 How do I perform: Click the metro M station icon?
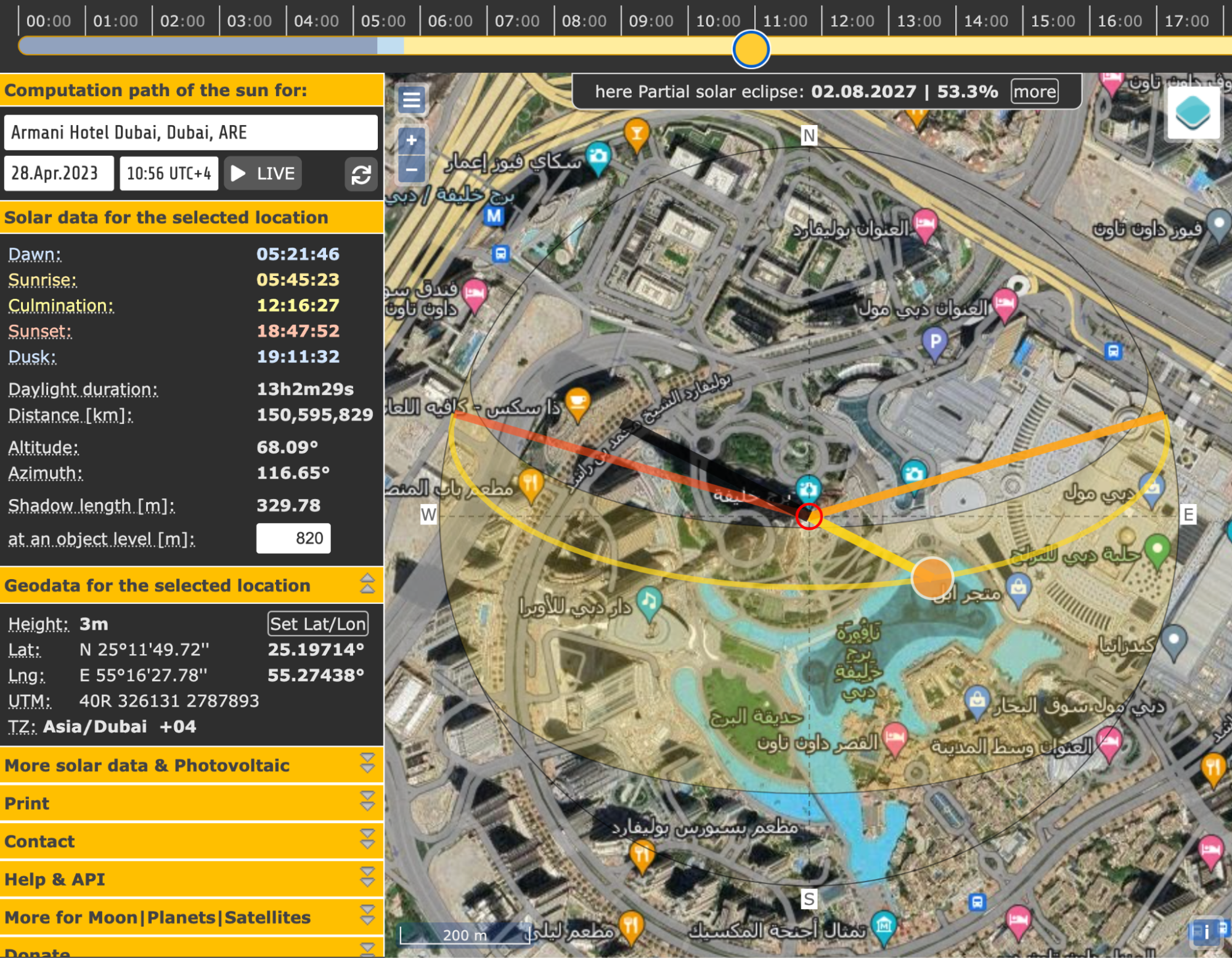click(x=494, y=216)
